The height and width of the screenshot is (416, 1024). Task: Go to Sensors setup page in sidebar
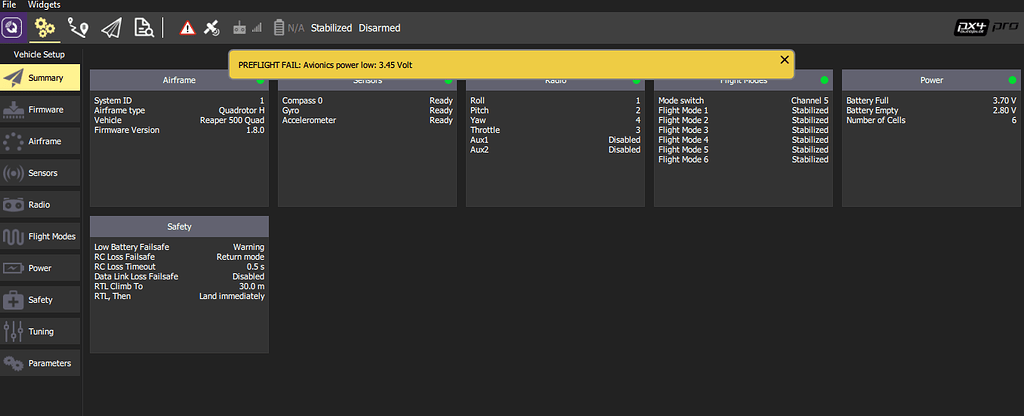[41, 173]
